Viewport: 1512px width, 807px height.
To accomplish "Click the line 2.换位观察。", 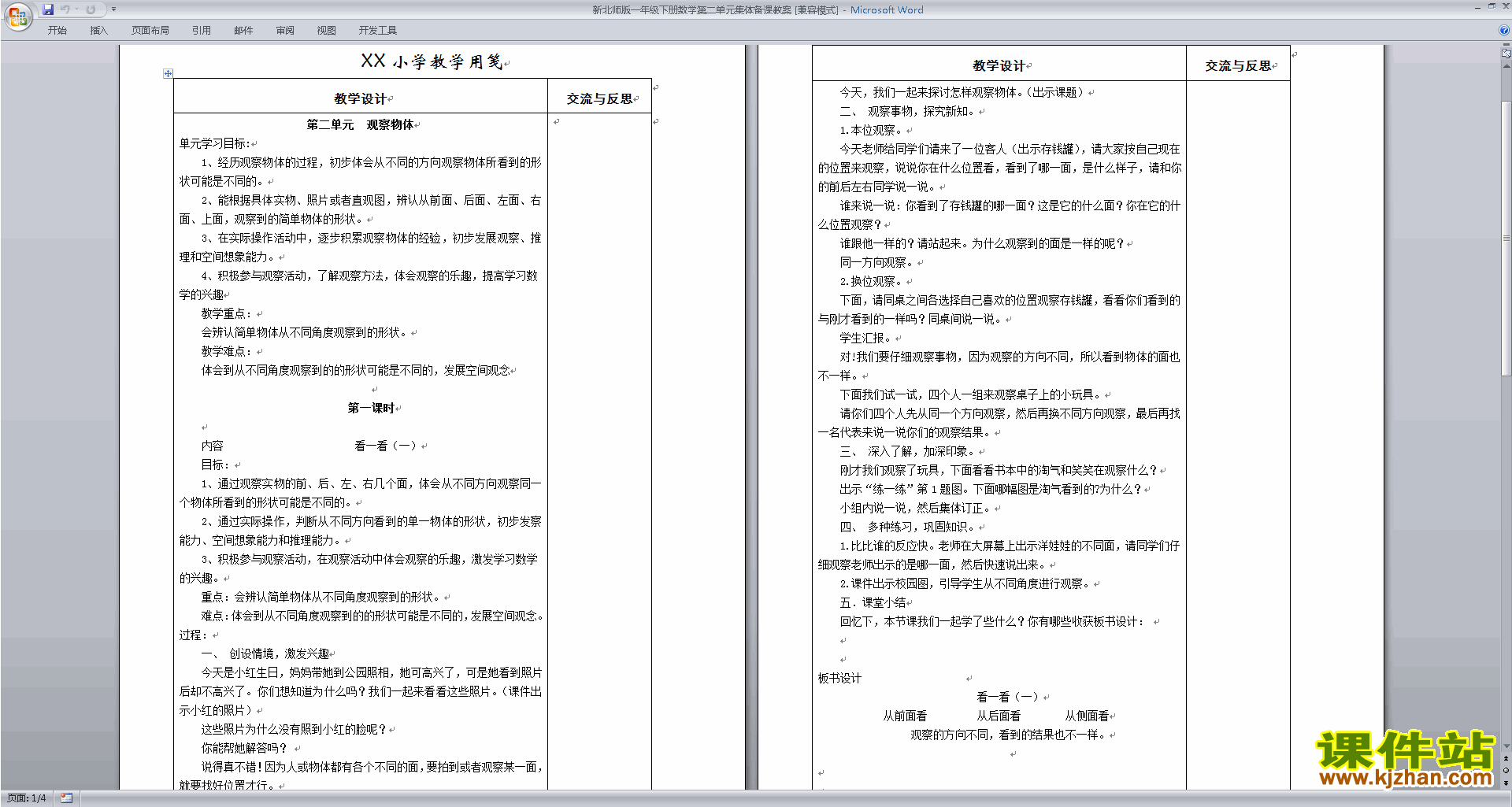I will coord(871,281).
